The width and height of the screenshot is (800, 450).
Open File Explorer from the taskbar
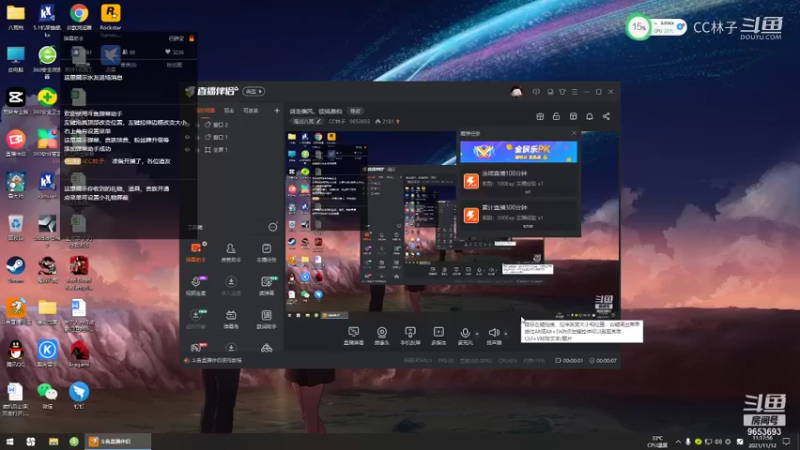(53, 441)
